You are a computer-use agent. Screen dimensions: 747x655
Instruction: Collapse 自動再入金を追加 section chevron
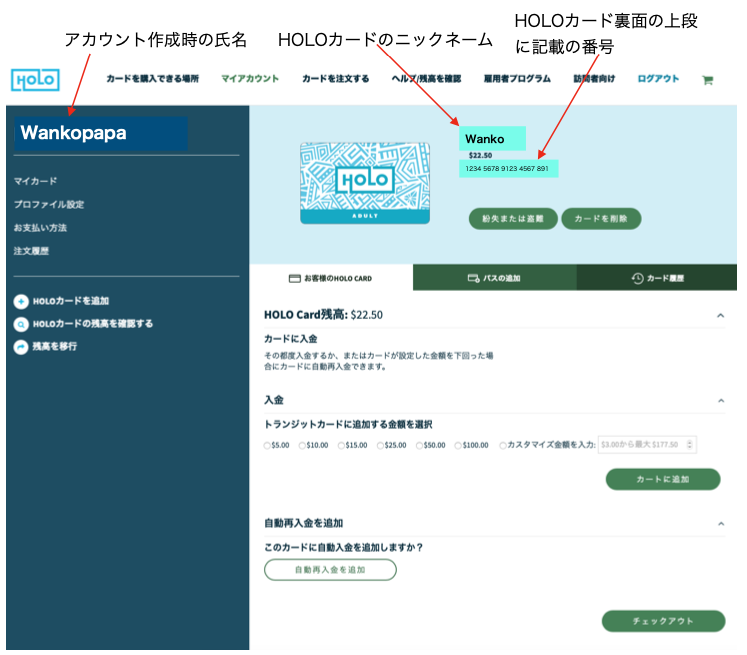coord(721,524)
